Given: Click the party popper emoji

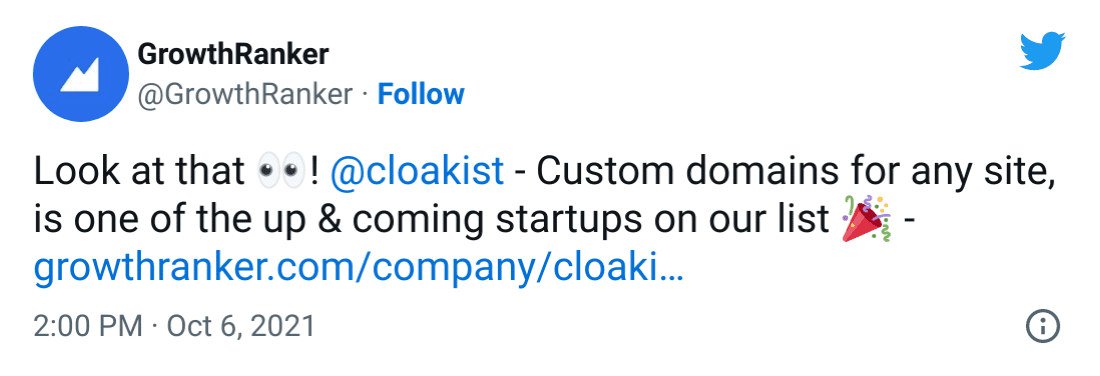Looking at the screenshot, I should click(x=866, y=220).
